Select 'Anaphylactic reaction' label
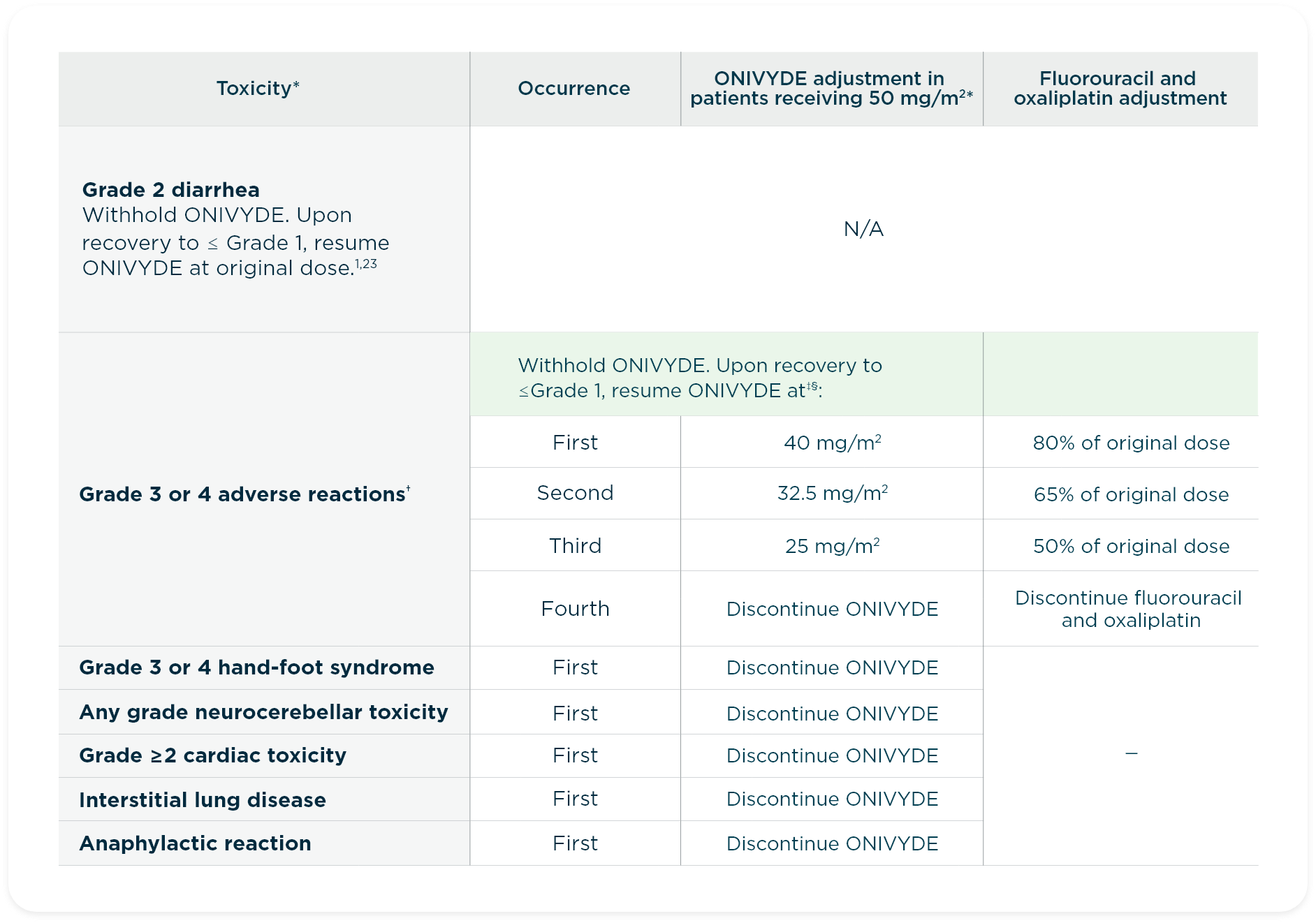The width and height of the screenshot is (1316, 923). 195,843
